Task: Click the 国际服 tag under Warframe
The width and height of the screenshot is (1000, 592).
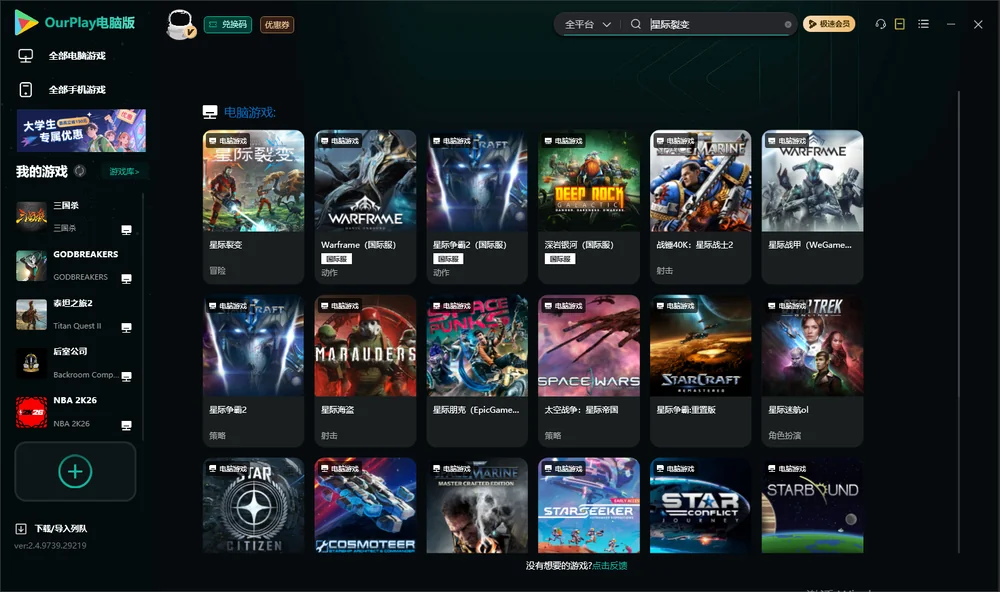Action: [x=336, y=259]
